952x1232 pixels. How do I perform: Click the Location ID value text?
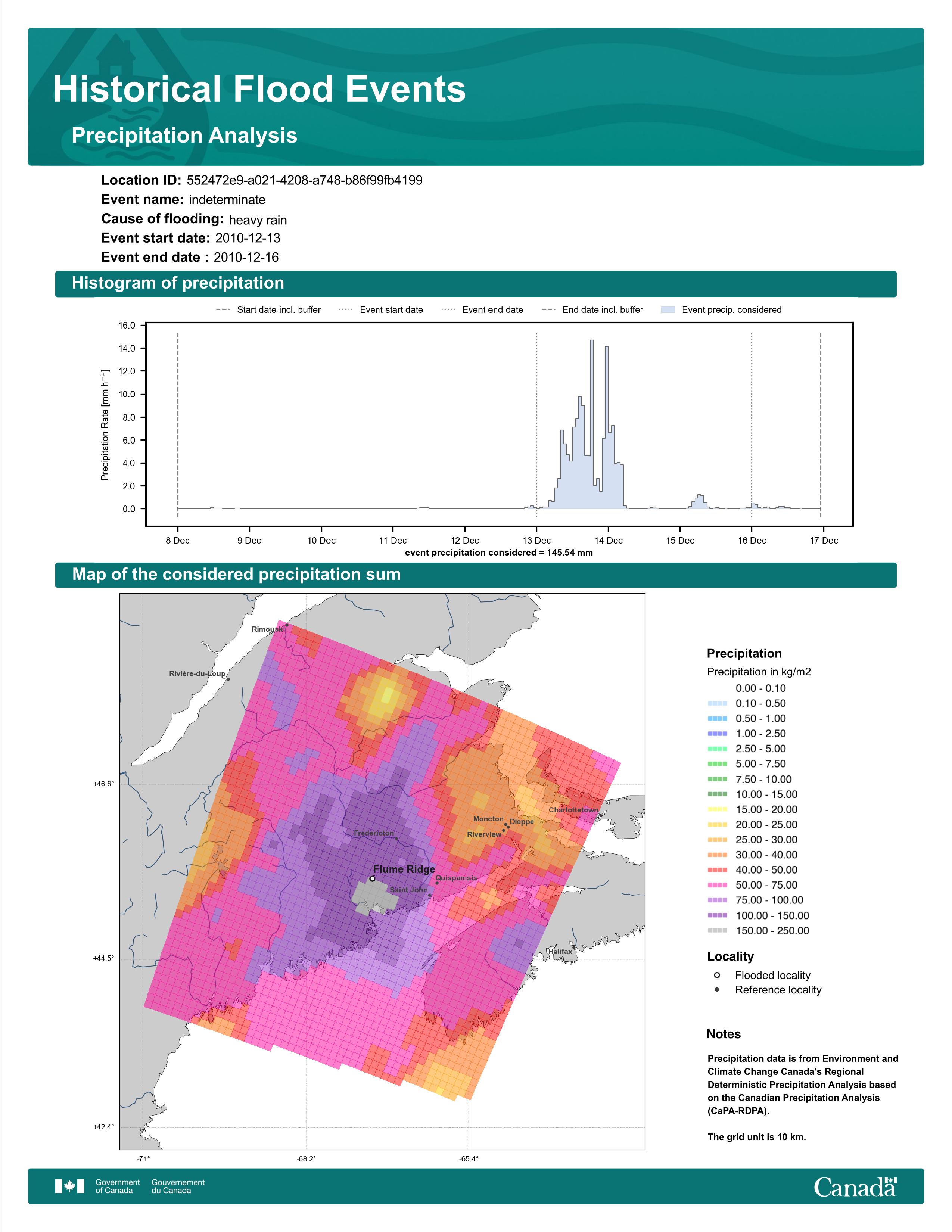click(x=305, y=181)
